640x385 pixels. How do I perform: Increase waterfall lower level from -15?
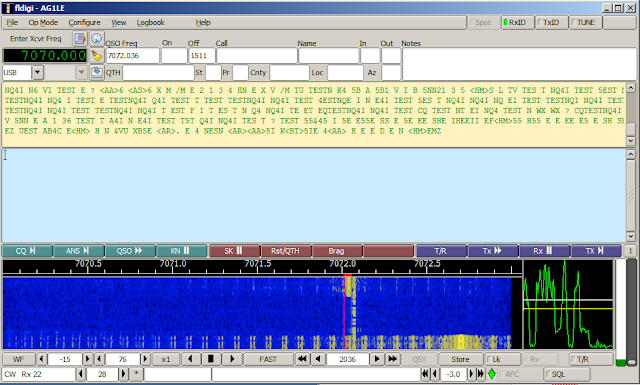coord(87,359)
